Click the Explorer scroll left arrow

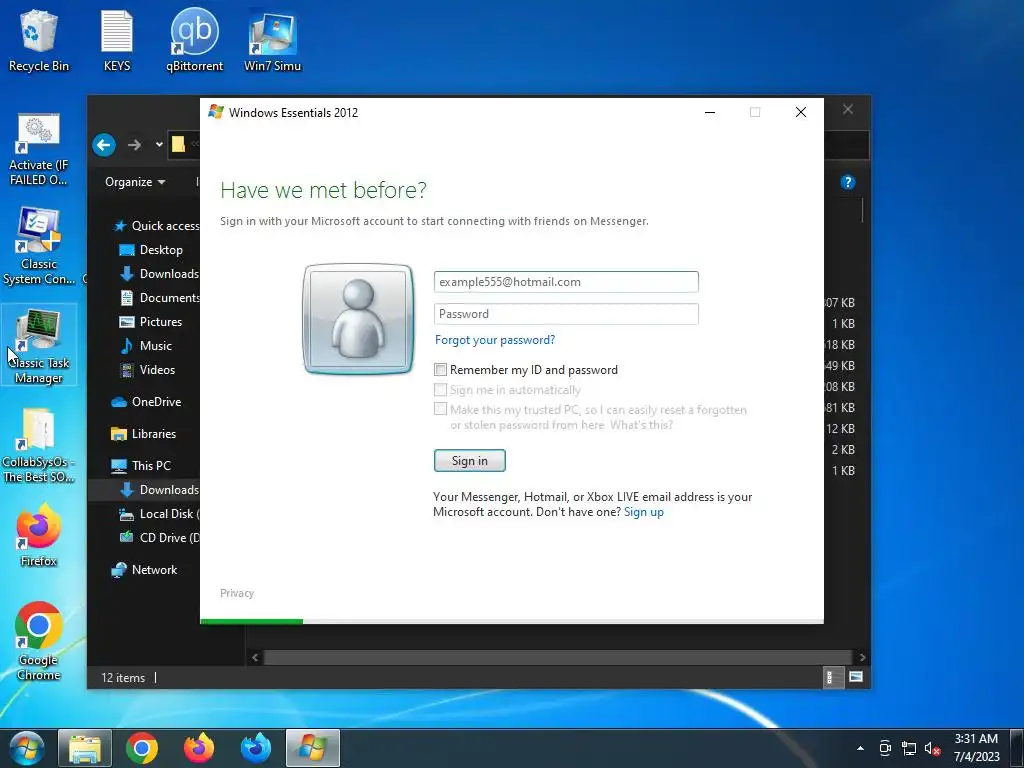pos(255,657)
